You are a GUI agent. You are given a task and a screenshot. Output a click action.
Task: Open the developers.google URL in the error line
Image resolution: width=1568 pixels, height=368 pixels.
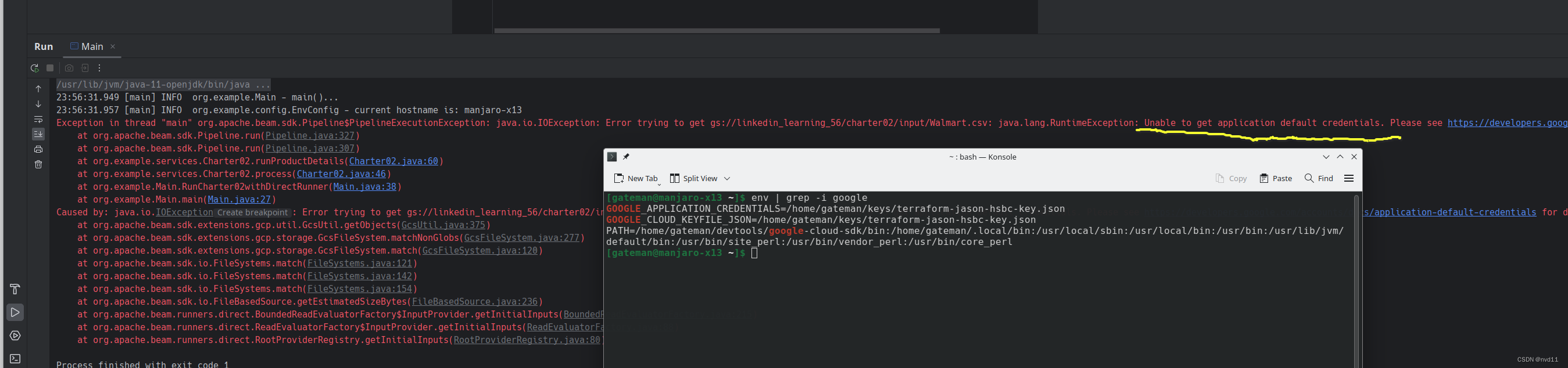pyautogui.click(x=1507, y=123)
